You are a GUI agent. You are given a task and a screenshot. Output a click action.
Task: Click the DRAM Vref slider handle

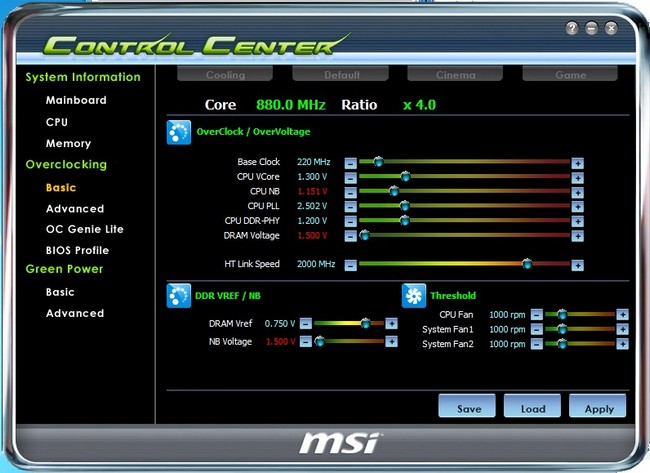pos(366,323)
